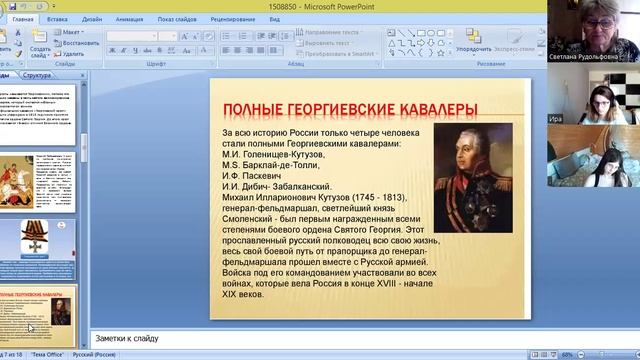
Task: Select the text box shape in gallery
Action: [391, 33]
